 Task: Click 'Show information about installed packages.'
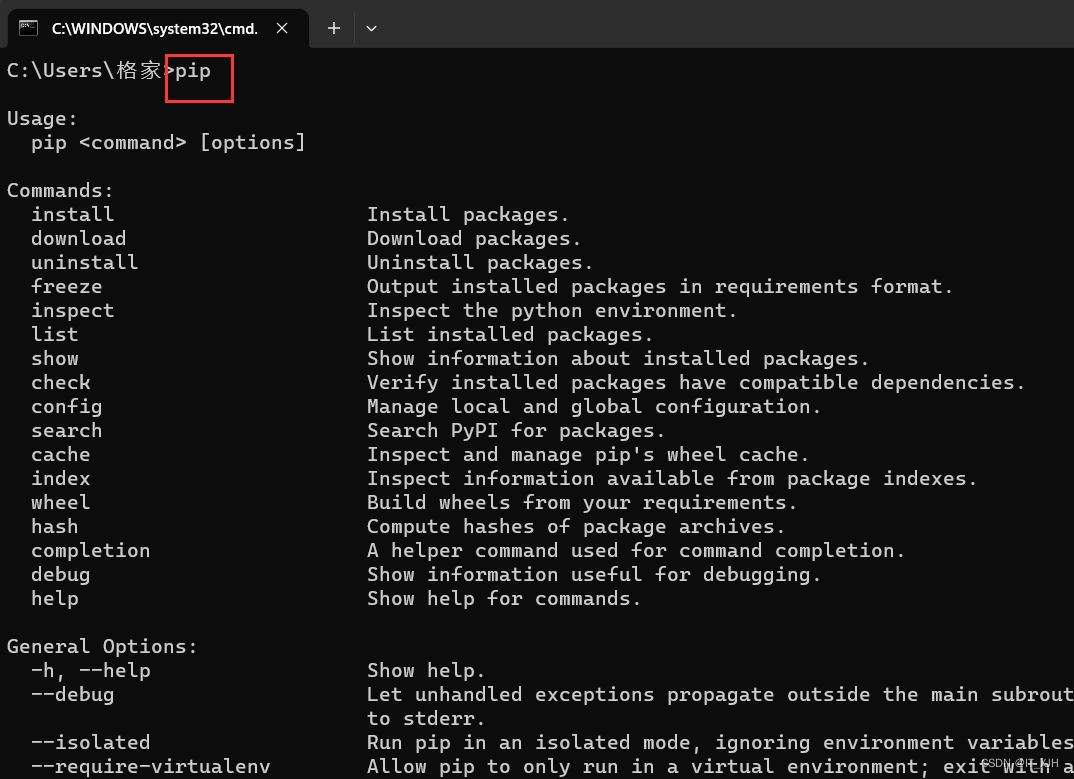(618, 359)
